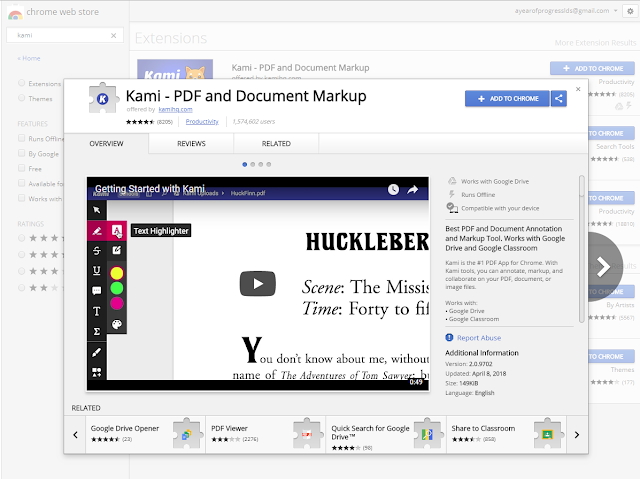This screenshot has height=479, width=640.
Task: Jump to the fourth carousel dot
Action: point(269,164)
